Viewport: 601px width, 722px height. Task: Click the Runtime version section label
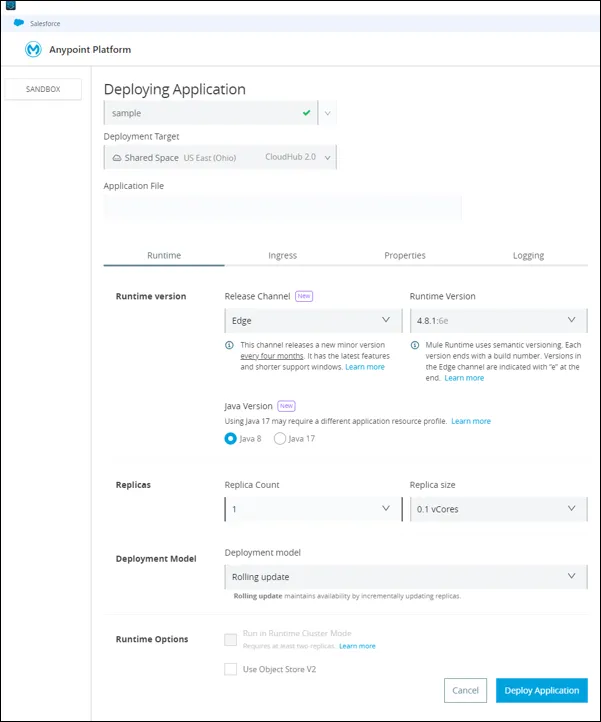pyautogui.click(x=151, y=296)
